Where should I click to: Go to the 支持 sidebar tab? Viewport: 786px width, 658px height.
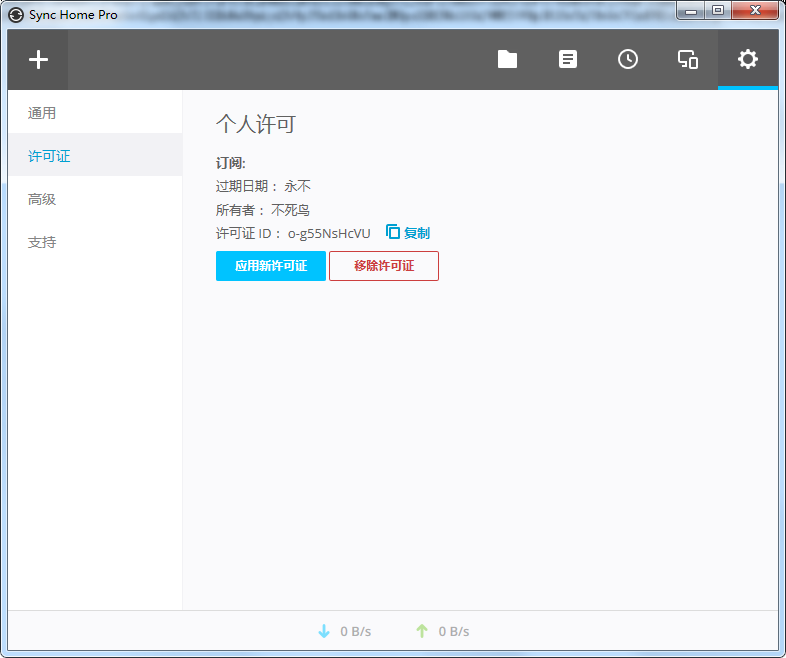pyautogui.click(x=42, y=242)
